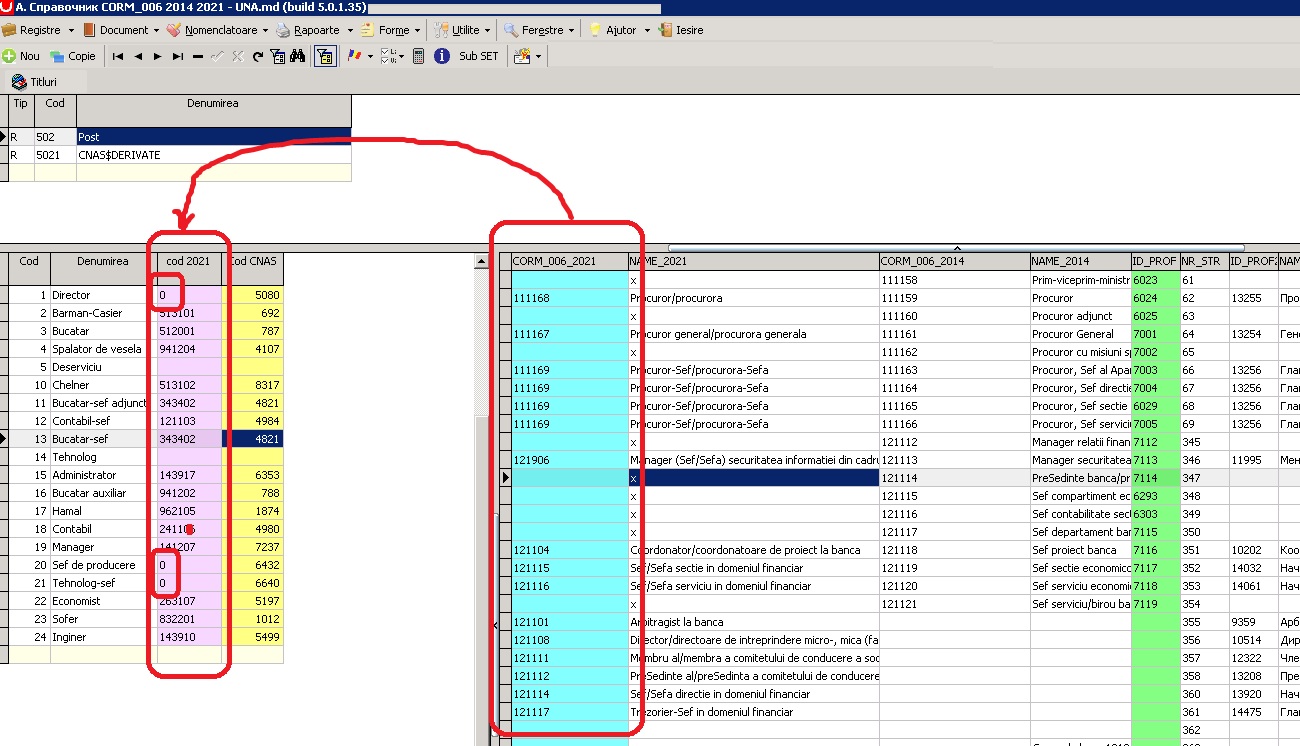Screen dimensions: 1300x746
Task: Click the flag language icon
Action: point(353,56)
